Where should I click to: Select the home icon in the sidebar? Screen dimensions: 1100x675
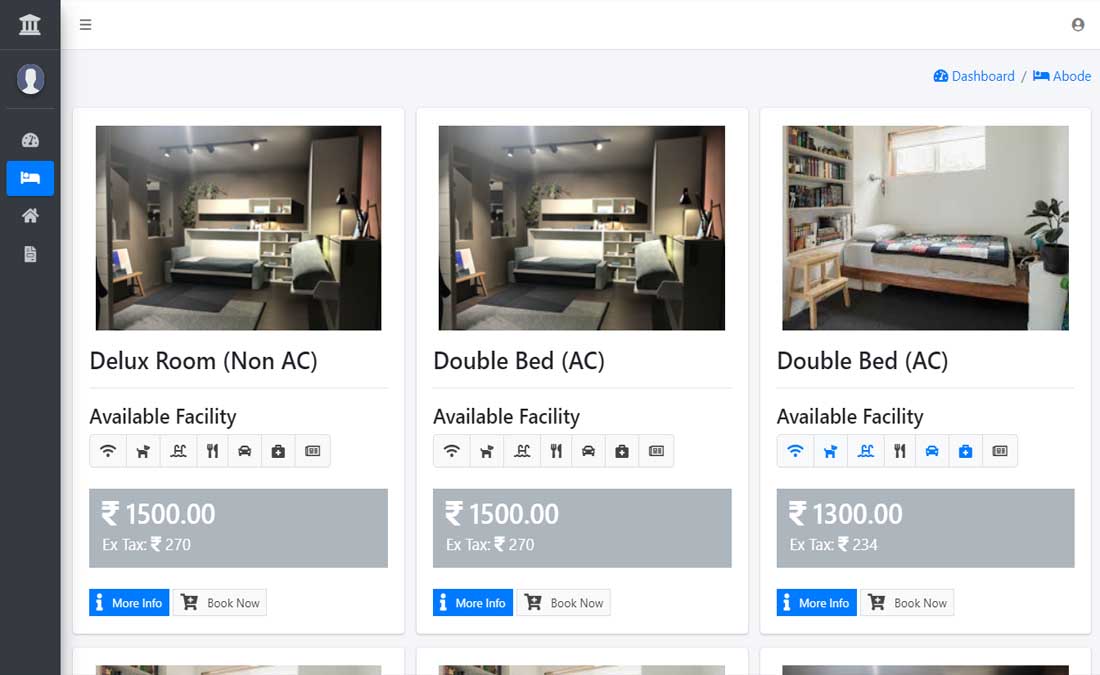[x=30, y=216]
